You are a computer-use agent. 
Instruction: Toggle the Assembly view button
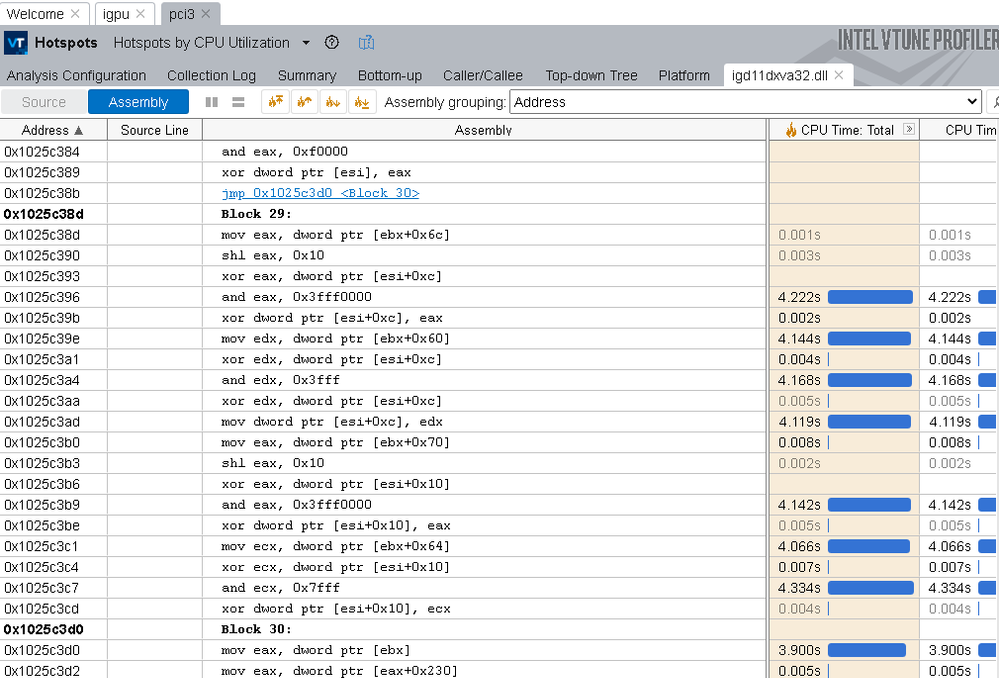138,102
